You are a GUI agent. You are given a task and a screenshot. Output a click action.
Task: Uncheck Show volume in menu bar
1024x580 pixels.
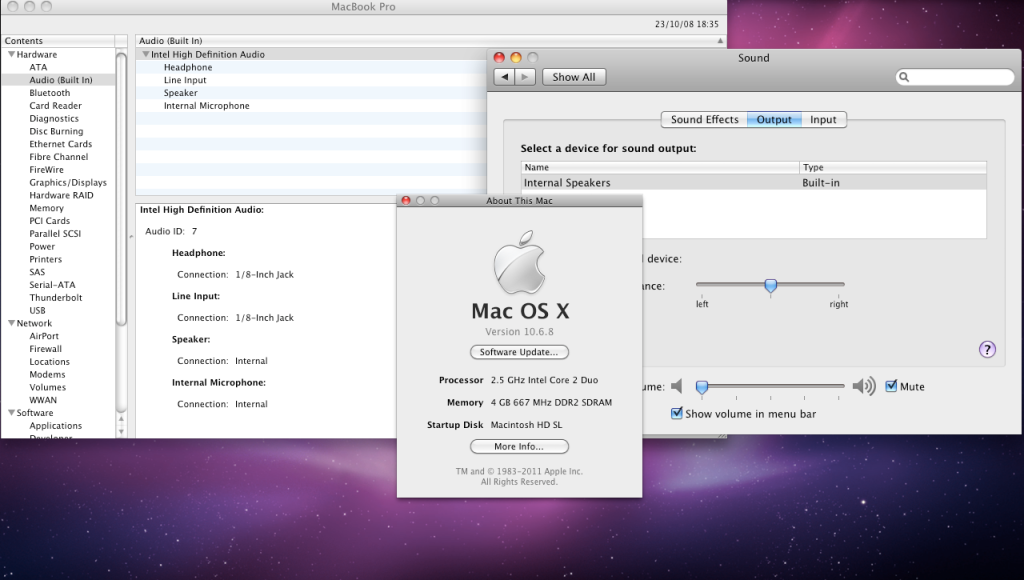677,413
